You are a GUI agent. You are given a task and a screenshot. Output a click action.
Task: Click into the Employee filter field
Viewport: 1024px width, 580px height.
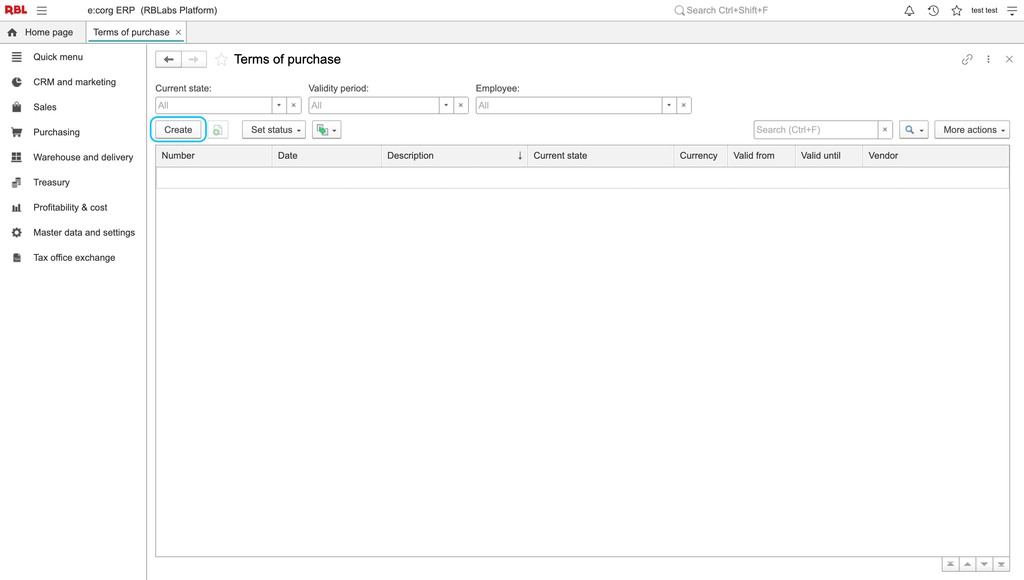pyautogui.click(x=569, y=105)
